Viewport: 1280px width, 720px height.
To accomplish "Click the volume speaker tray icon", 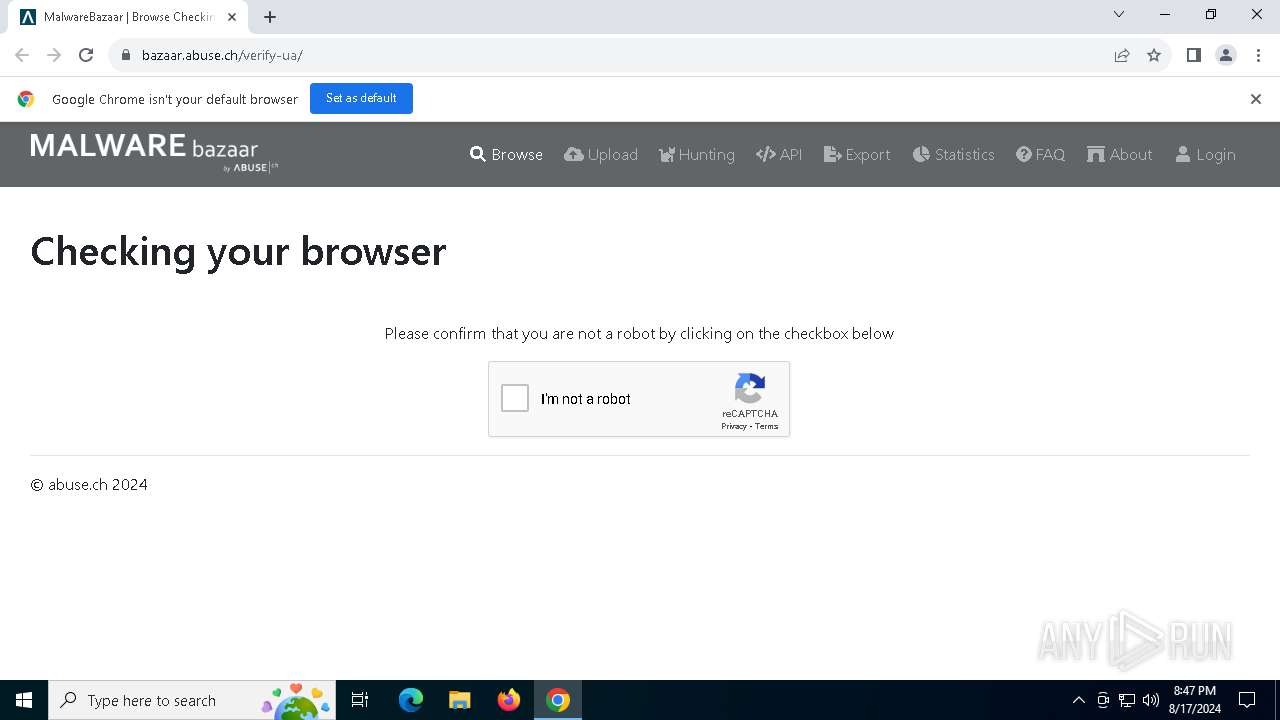I will [x=1151, y=700].
